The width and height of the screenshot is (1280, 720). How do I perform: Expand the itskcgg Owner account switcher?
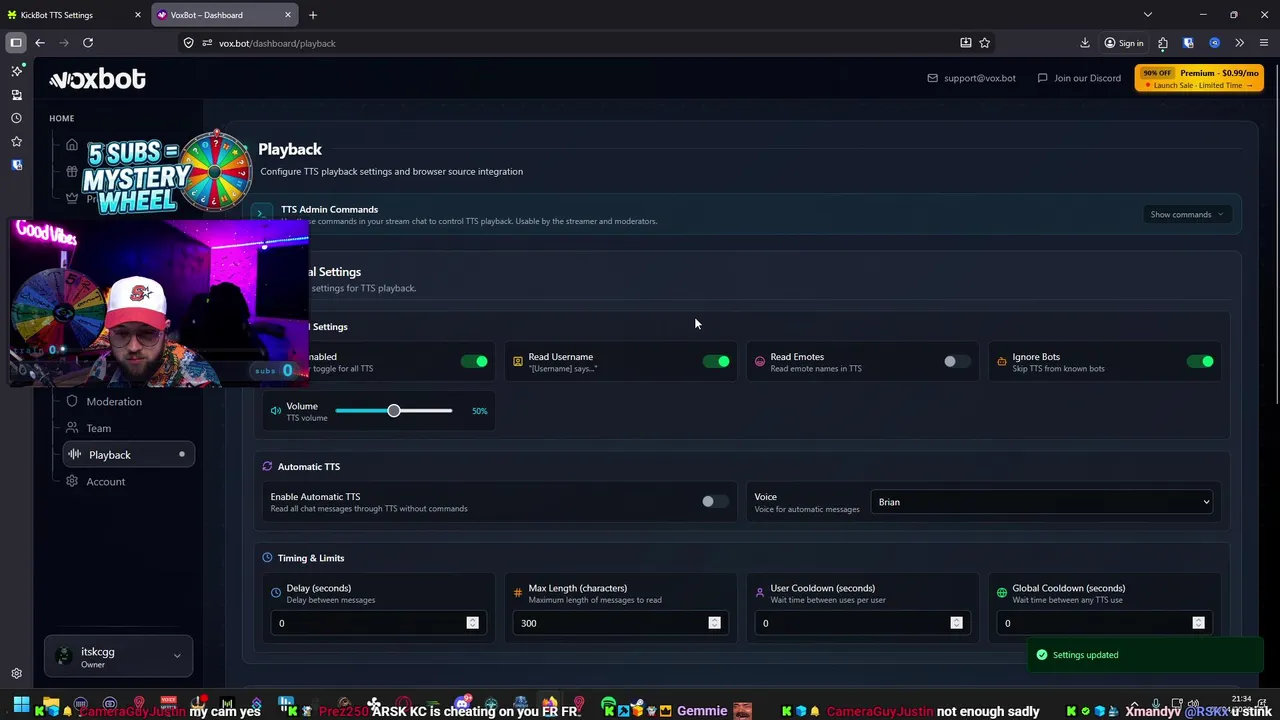click(118, 656)
